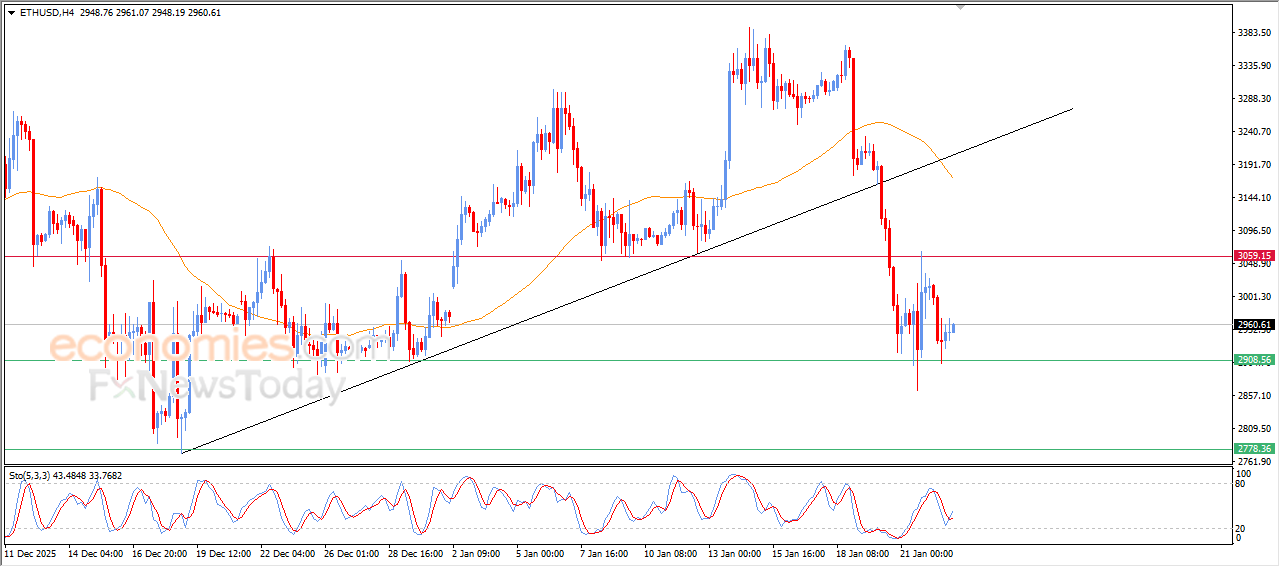The width and height of the screenshot is (1280, 567).
Task: Select the red 3059.15 price label
Action: tap(1253, 256)
